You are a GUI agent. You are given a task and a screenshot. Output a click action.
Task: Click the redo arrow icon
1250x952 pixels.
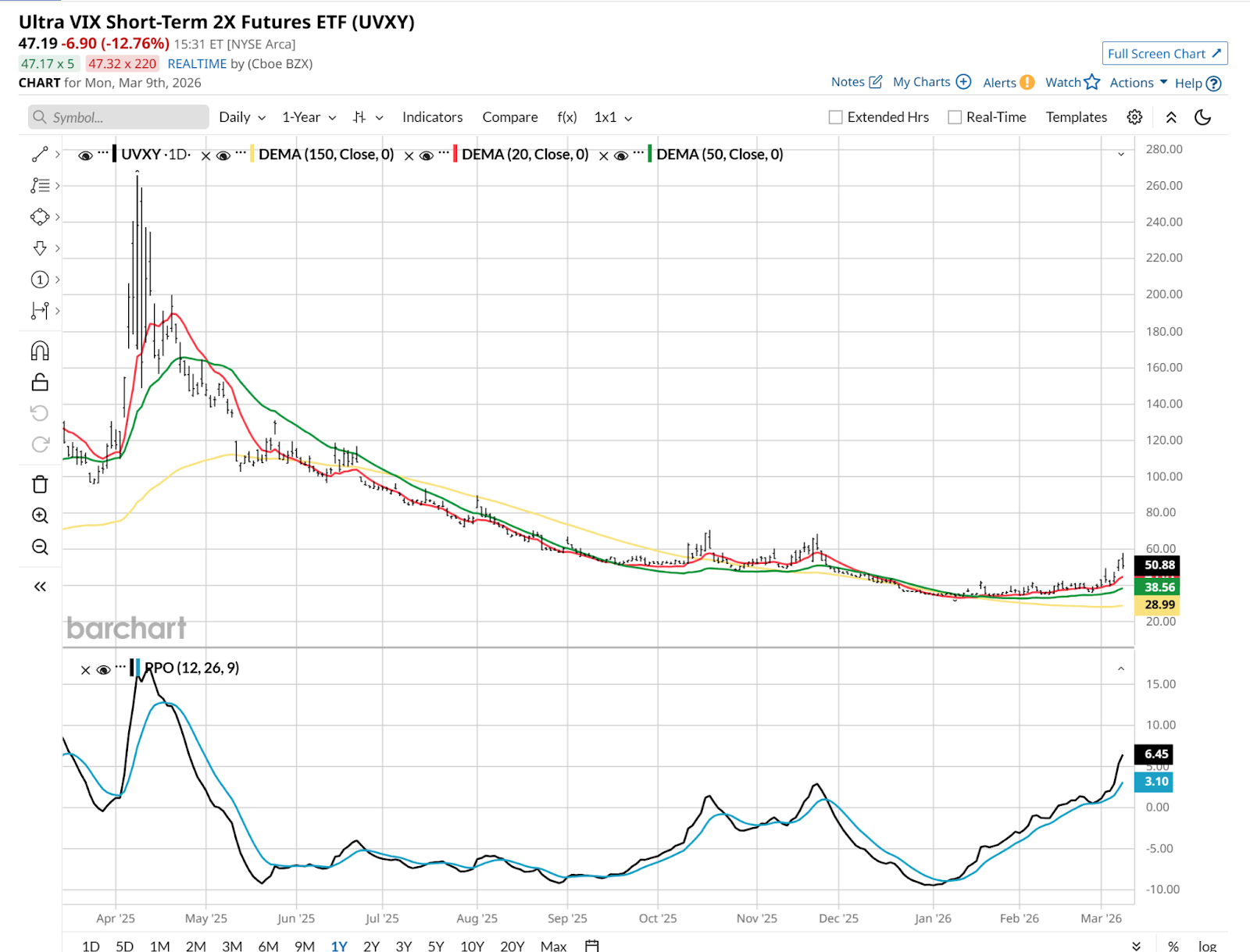click(40, 444)
